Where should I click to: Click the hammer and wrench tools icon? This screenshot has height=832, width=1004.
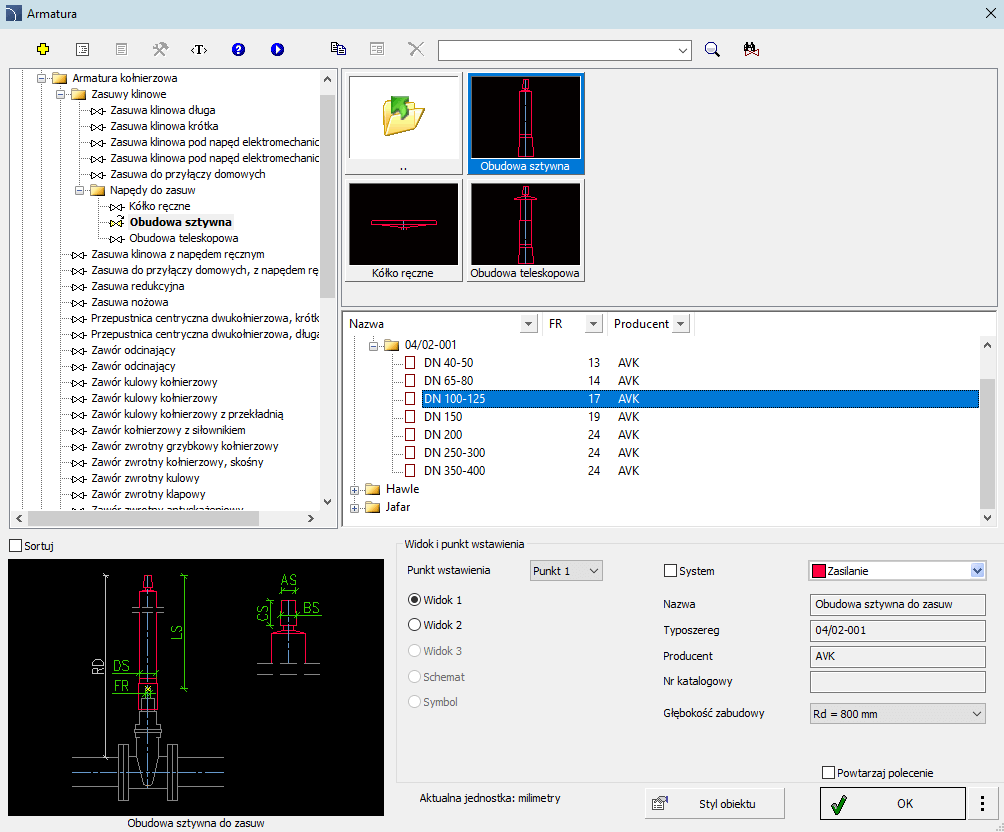click(160, 49)
